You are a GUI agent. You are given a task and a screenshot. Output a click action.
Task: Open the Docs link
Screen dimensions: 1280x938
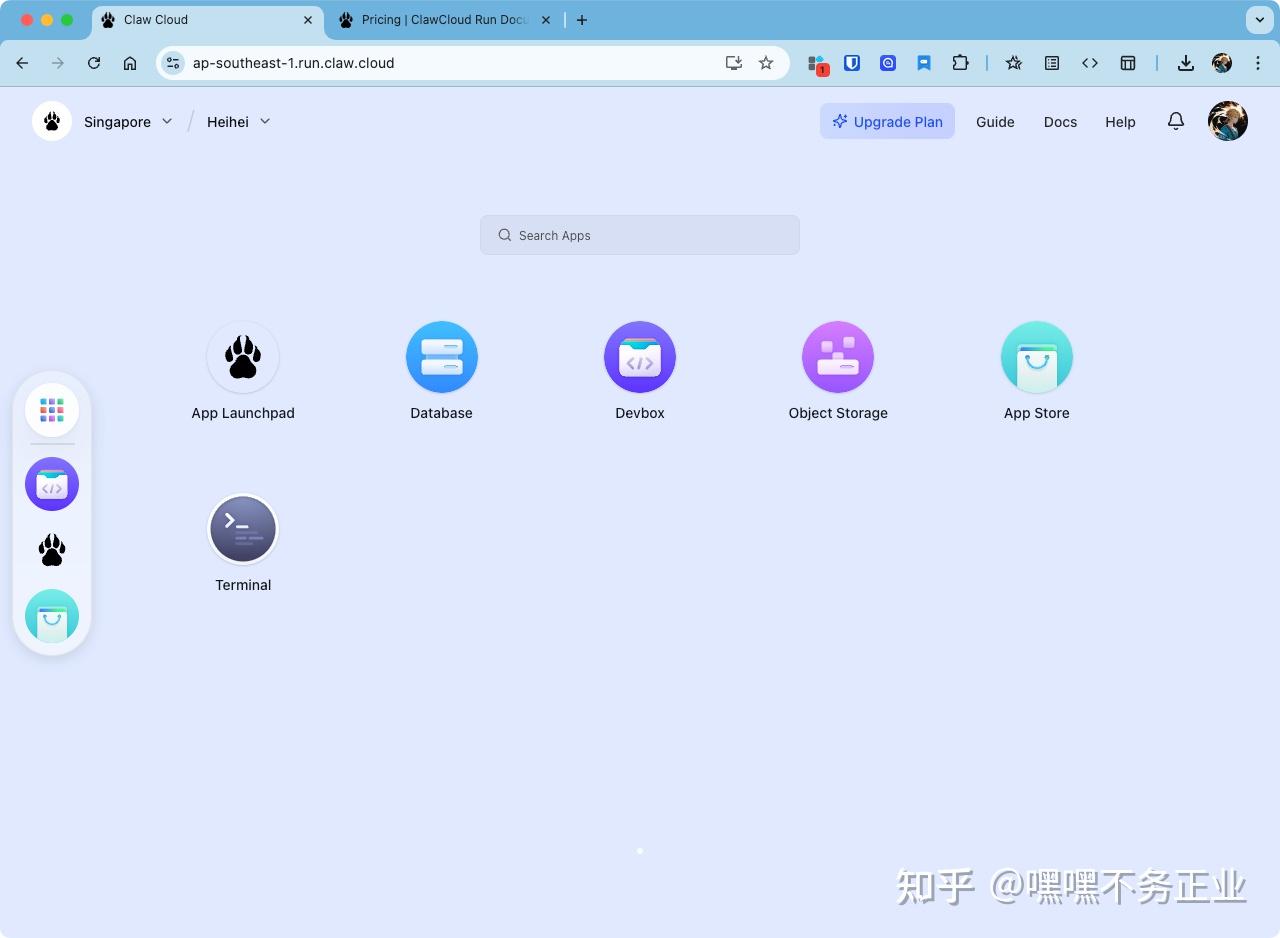[x=1060, y=121]
